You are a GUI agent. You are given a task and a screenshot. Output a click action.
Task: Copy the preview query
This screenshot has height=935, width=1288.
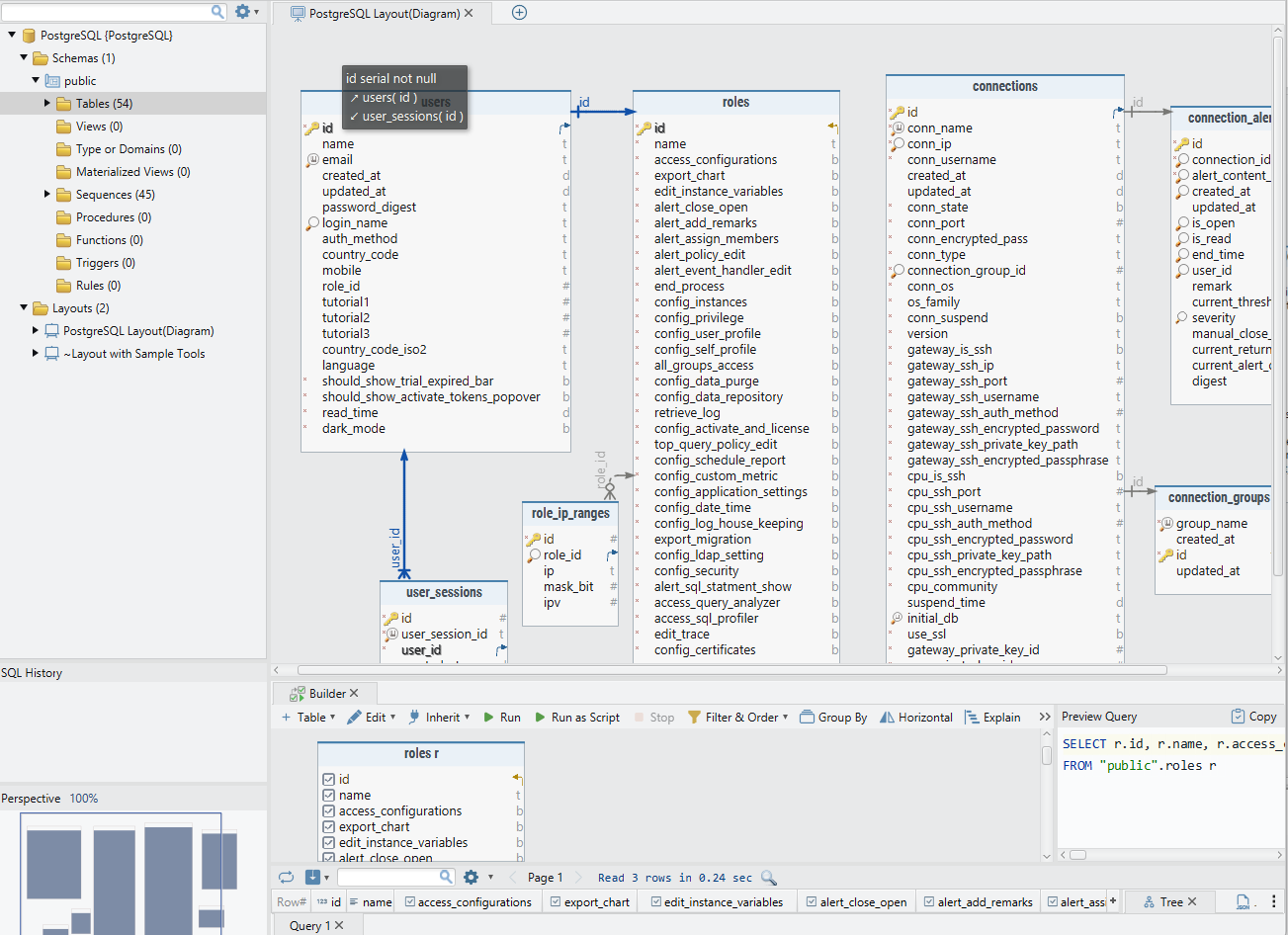click(x=1253, y=717)
